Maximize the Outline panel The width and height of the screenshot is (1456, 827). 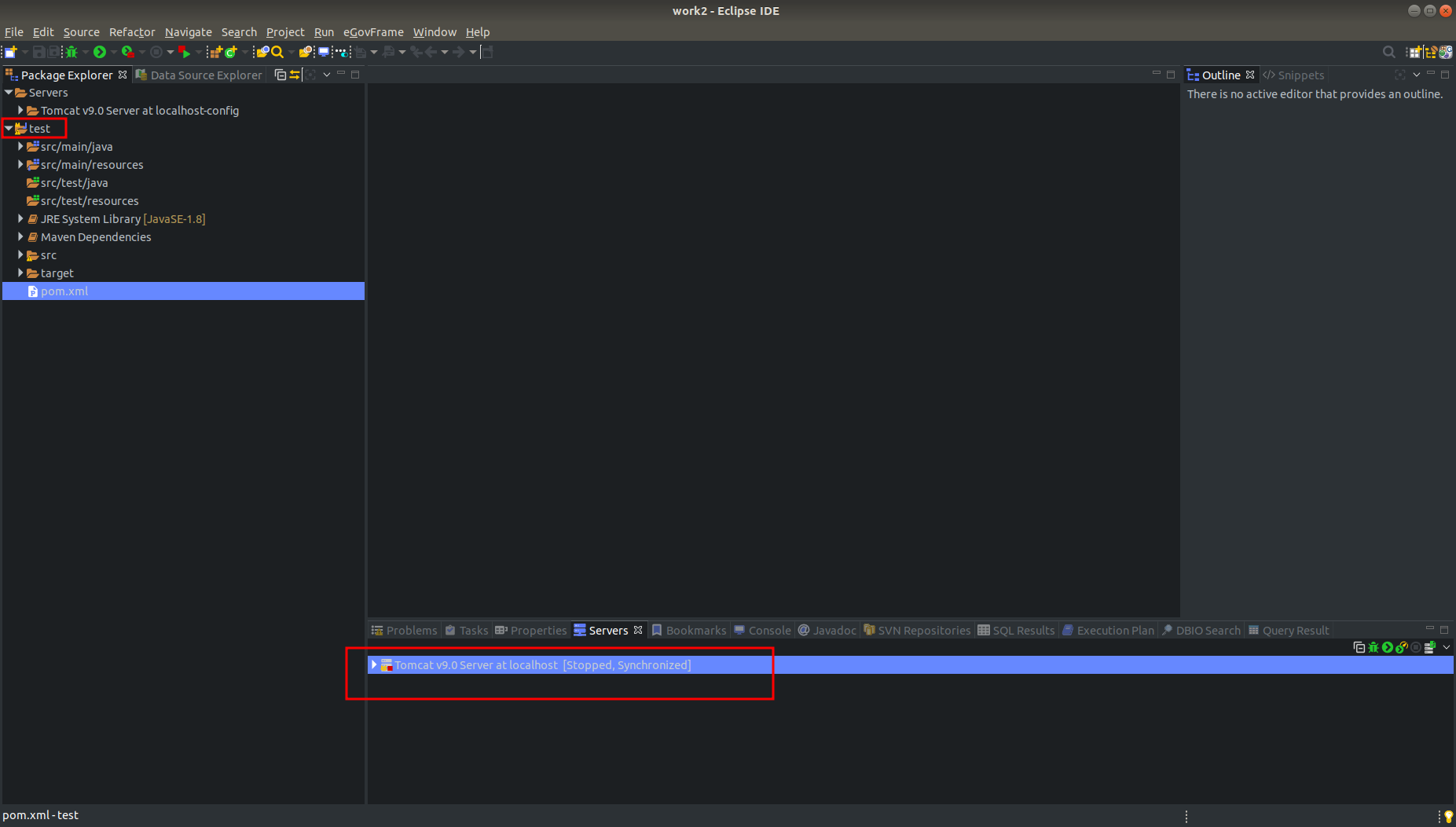click(x=1444, y=74)
